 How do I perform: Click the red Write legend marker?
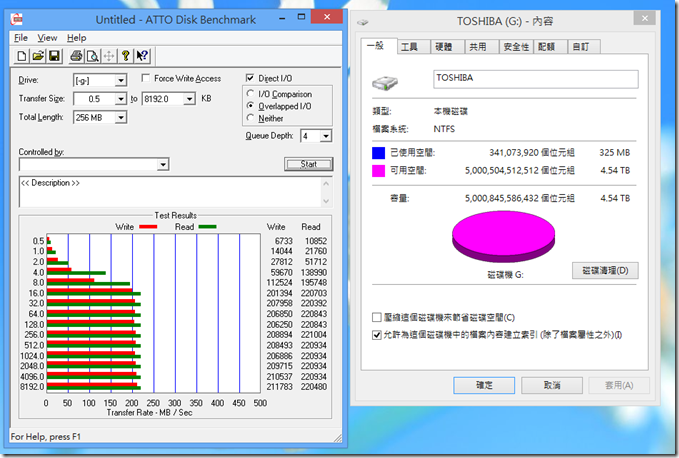tap(148, 226)
